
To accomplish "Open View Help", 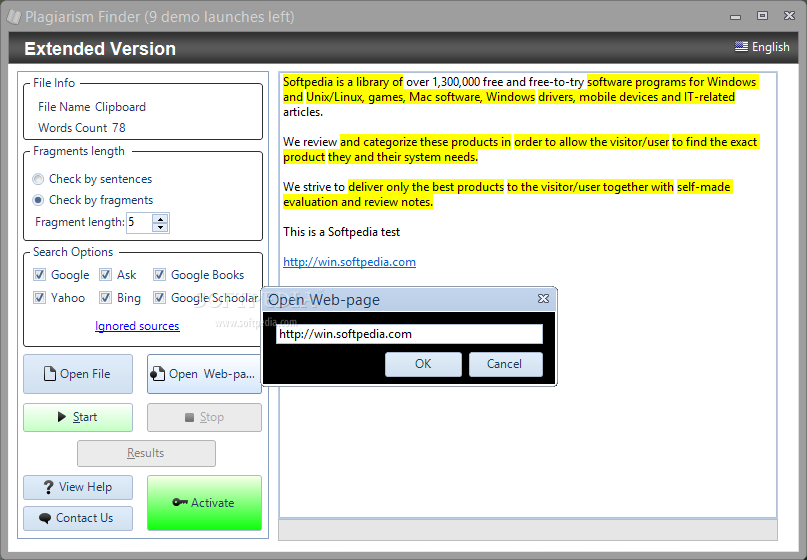I will [78, 487].
